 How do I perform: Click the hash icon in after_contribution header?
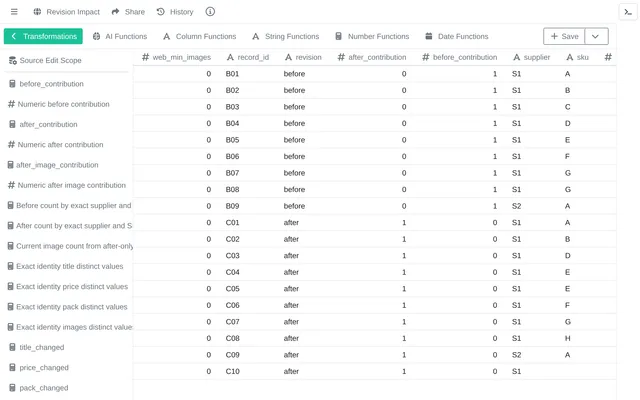point(341,57)
